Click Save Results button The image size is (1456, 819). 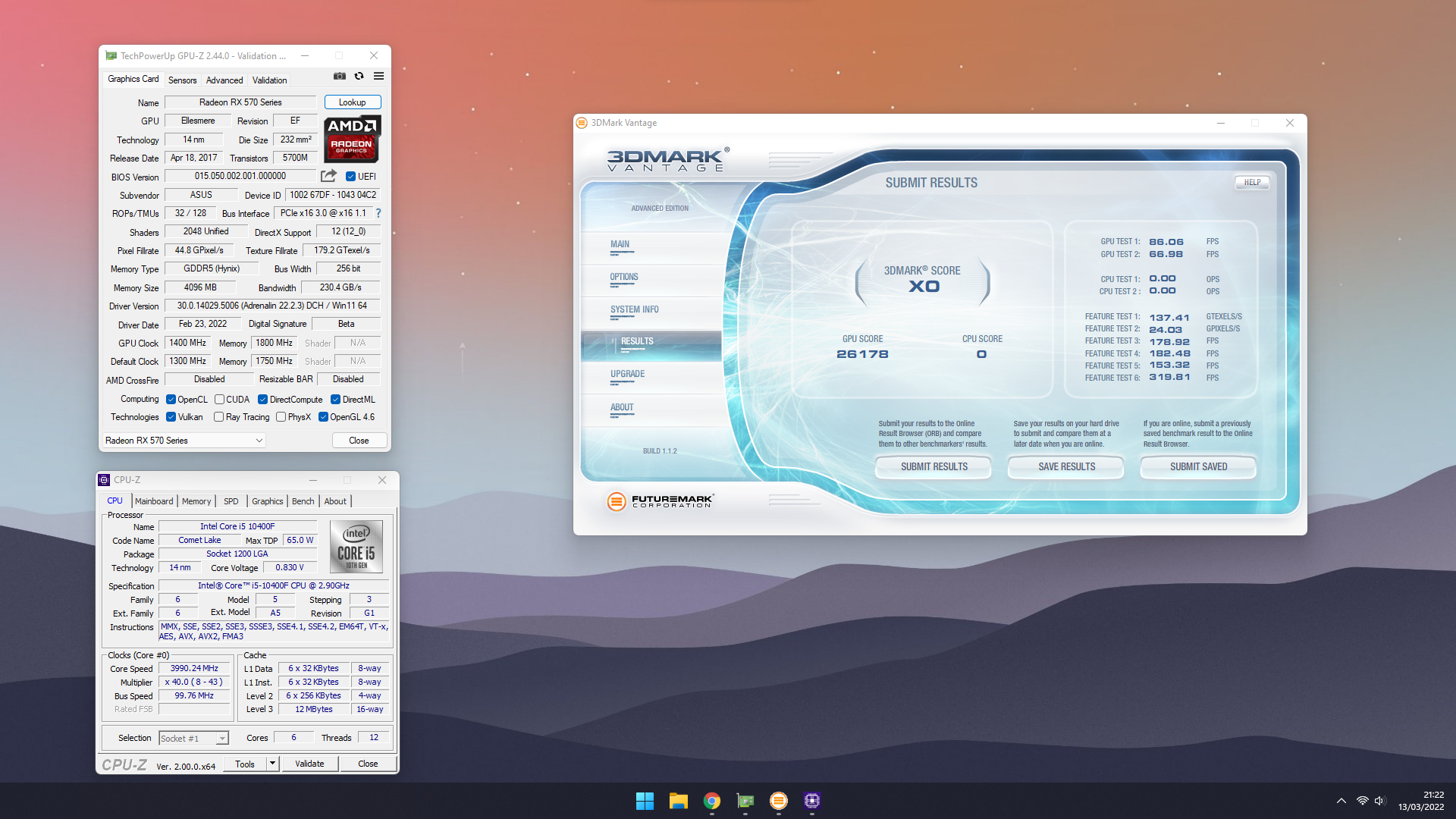pos(1066,467)
